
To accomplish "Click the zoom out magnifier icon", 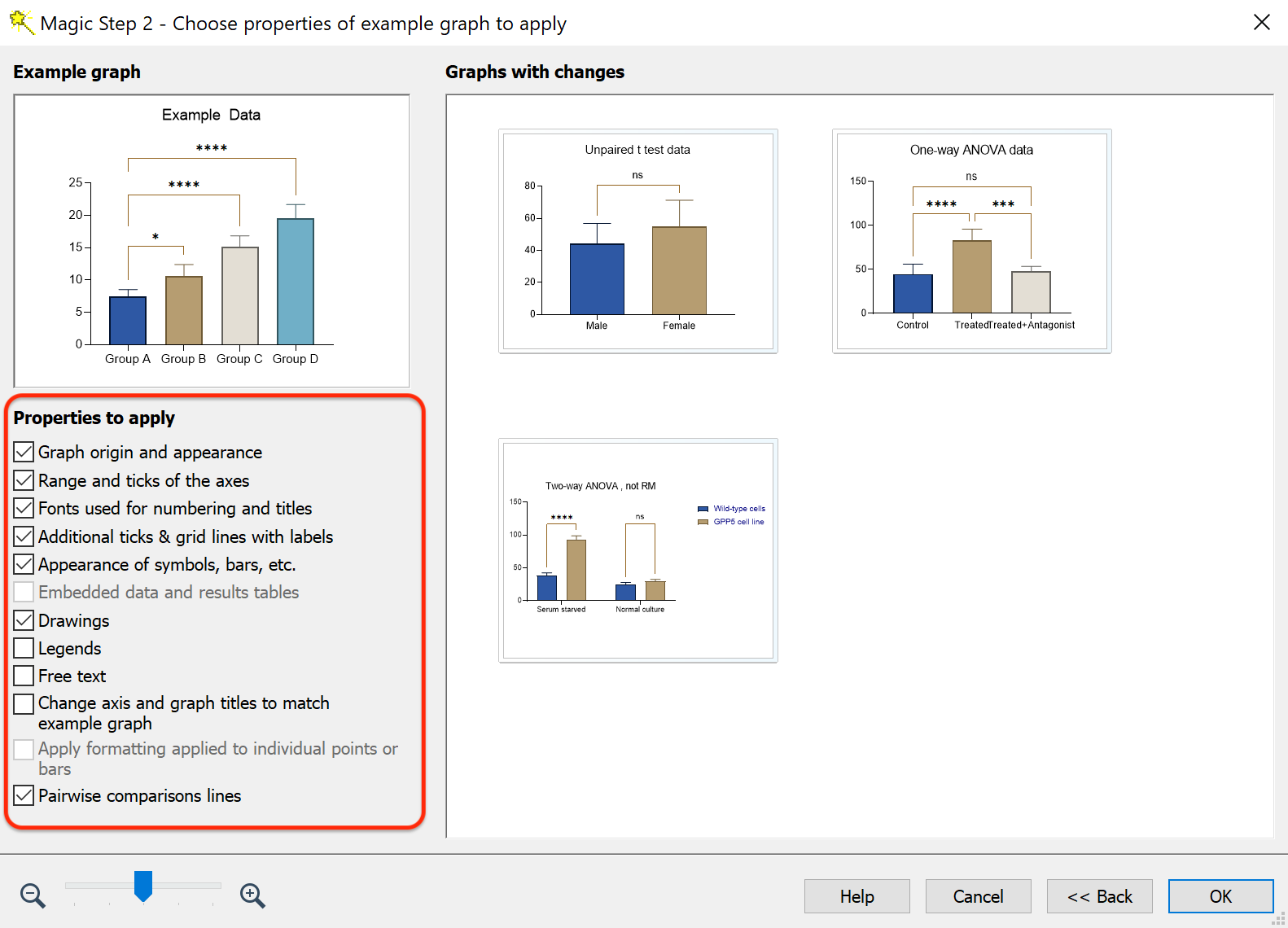I will [33, 895].
